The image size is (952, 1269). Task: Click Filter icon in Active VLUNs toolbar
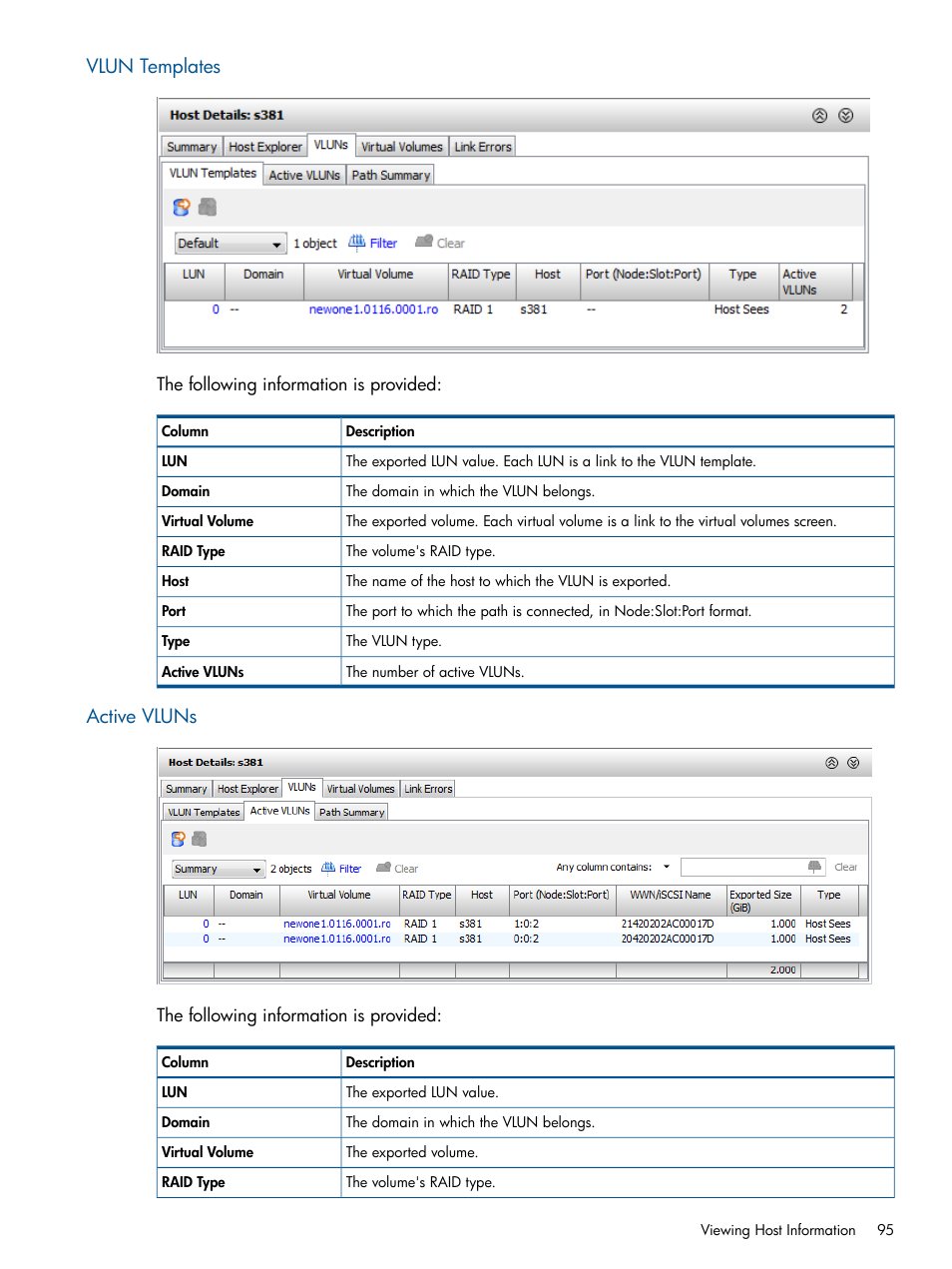coord(328,868)
